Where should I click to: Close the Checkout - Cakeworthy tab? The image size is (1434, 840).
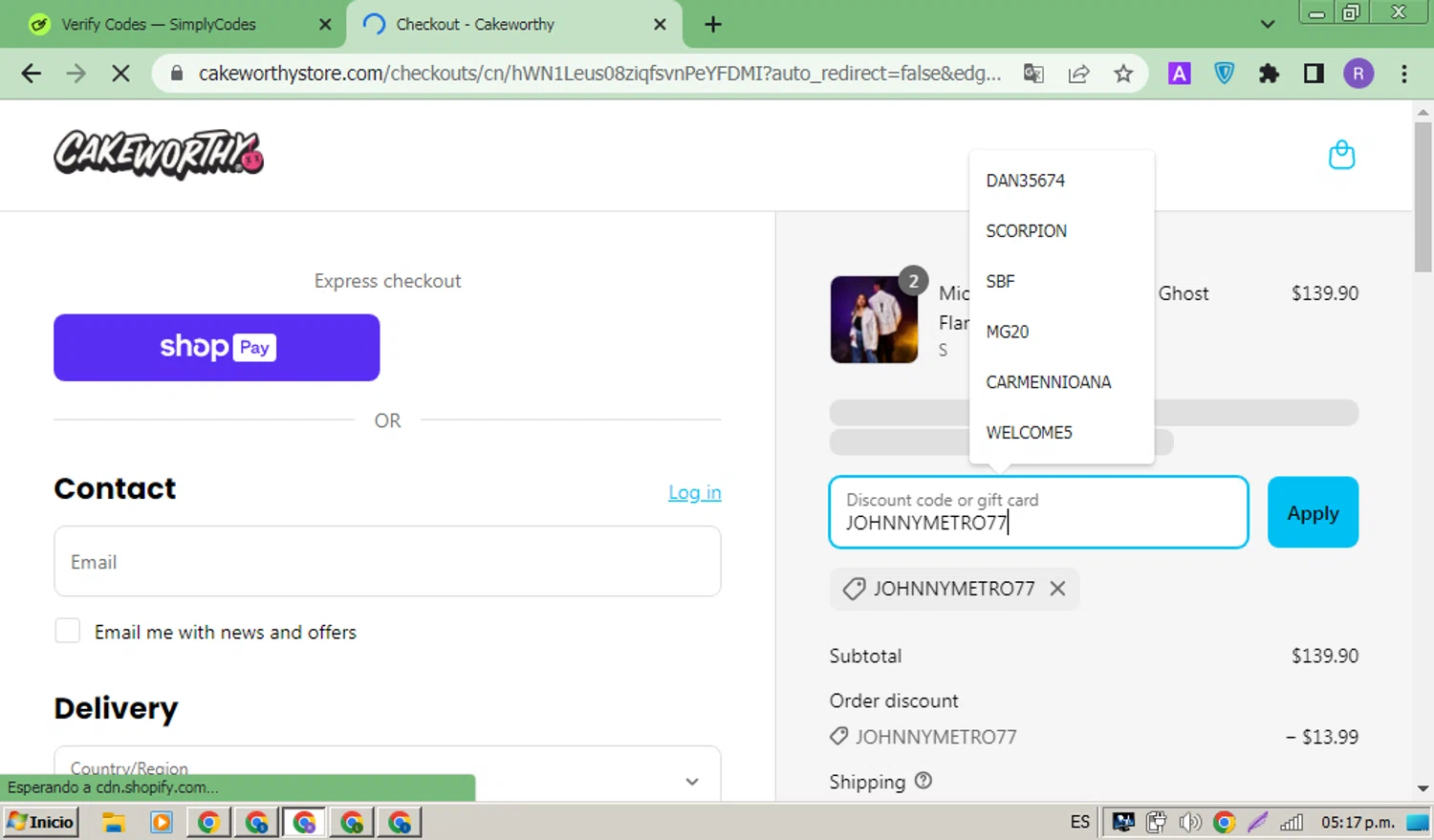(660, 25)
